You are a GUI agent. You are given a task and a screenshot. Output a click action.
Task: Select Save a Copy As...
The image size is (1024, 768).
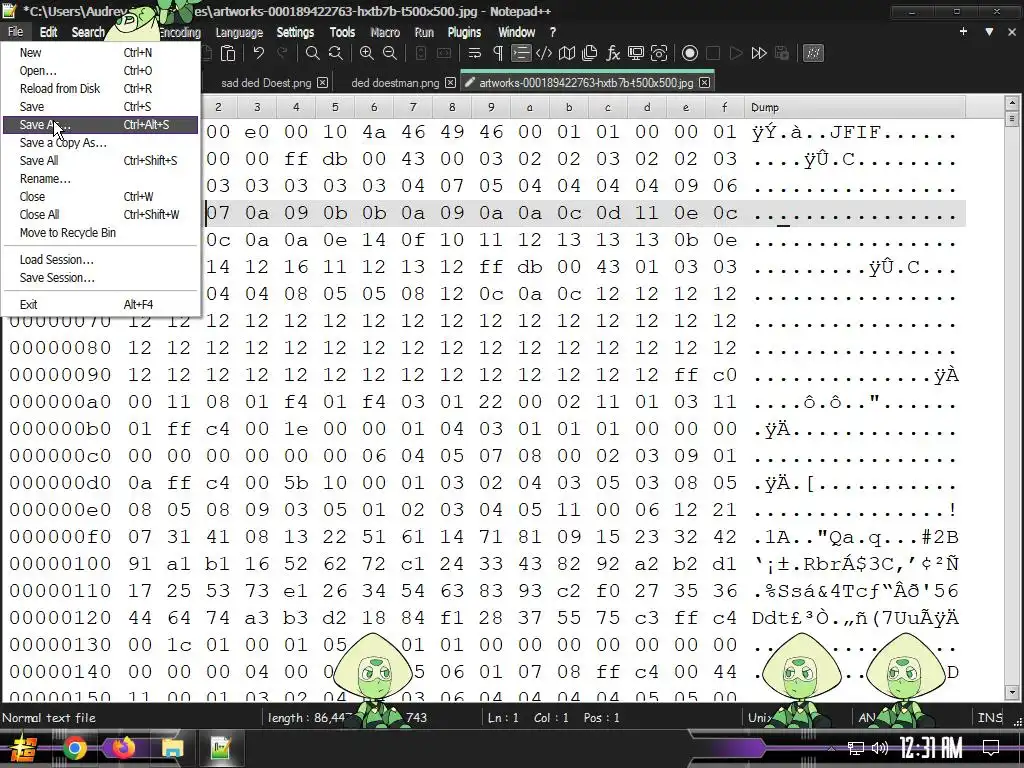click(x=100, y=142)
